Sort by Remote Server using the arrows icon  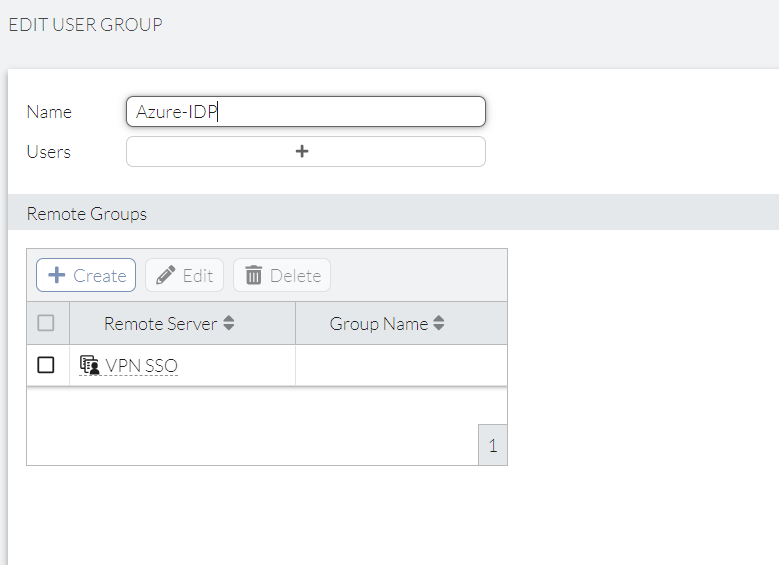click(x=229, y=324)
